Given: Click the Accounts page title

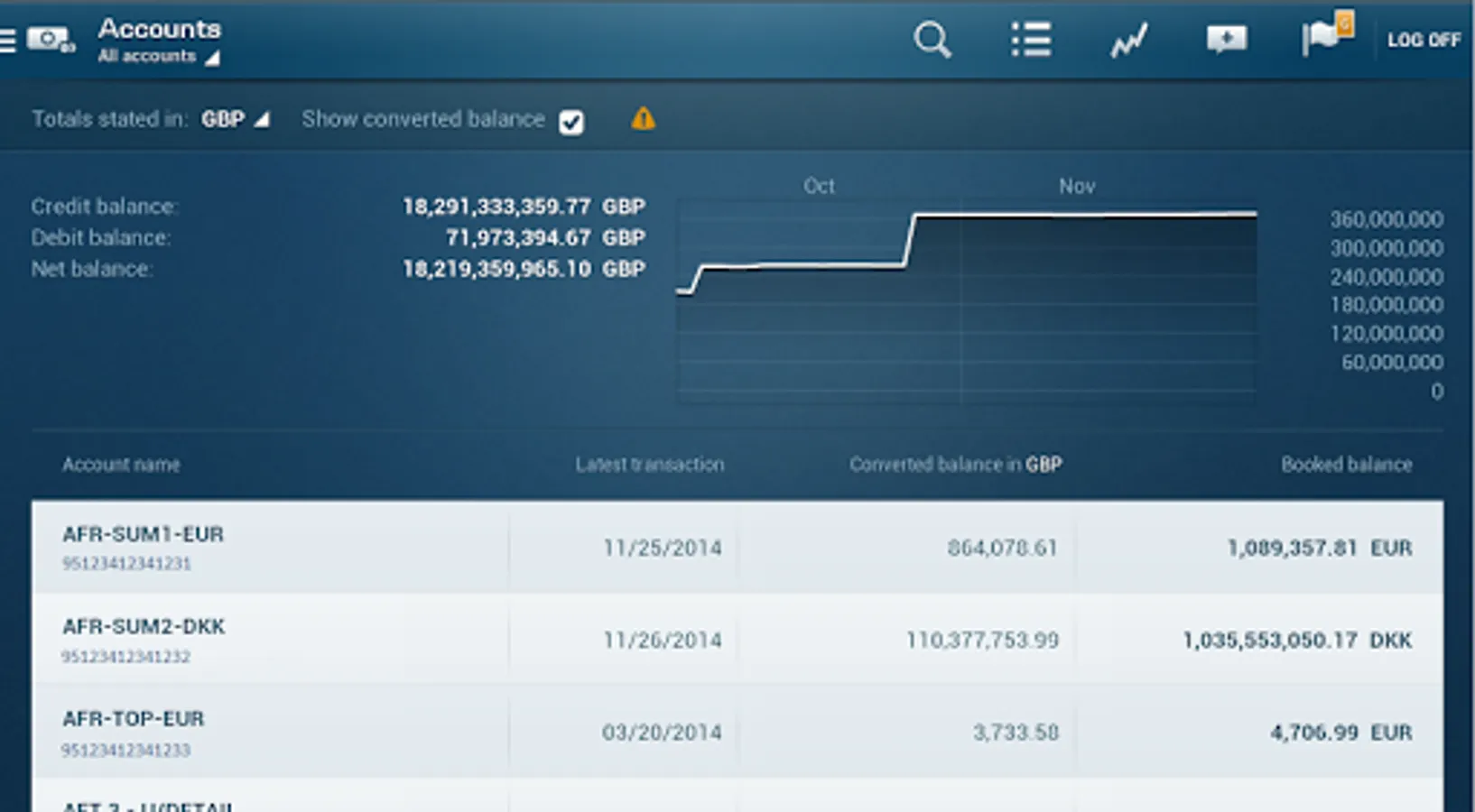Looking at the screenshot, I should click(159, 29).
